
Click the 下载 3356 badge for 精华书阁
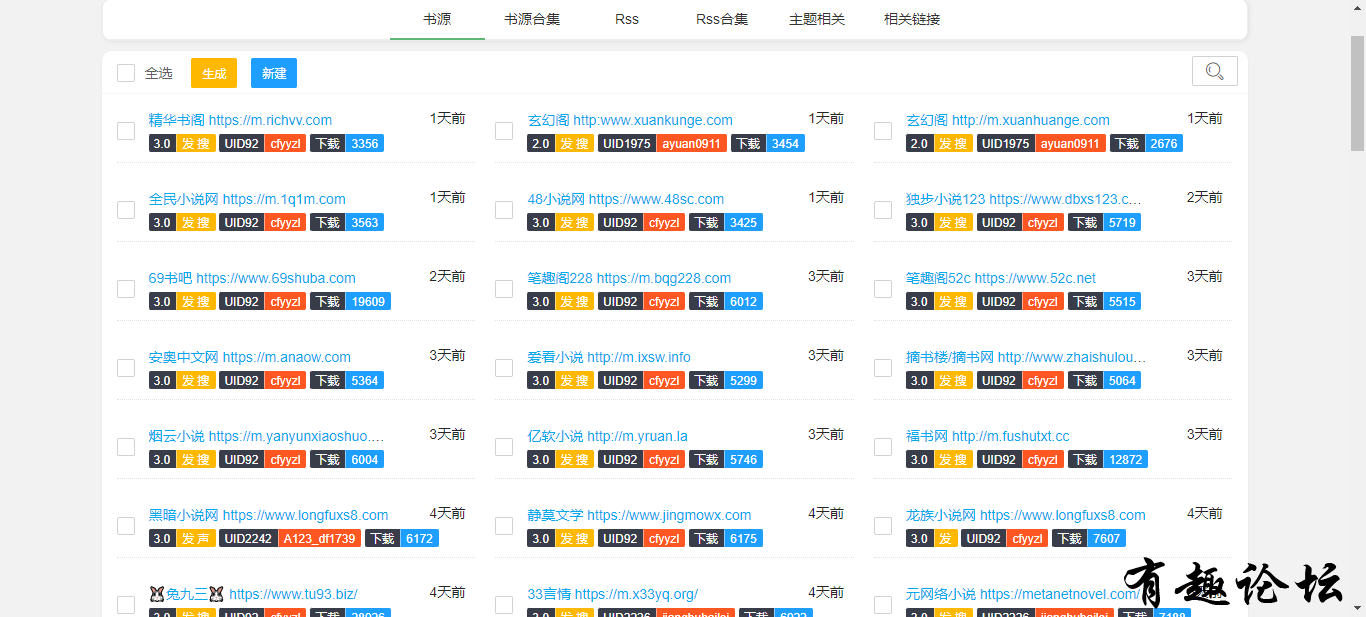pos(346,143)
